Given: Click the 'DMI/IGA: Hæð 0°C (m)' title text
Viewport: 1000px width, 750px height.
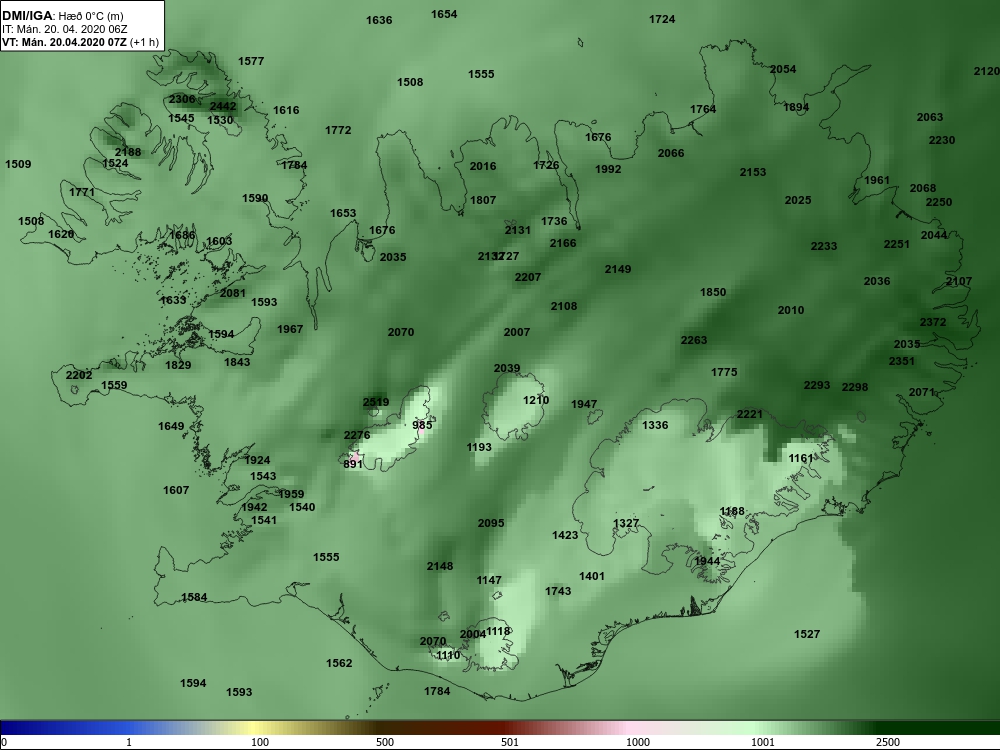Looking at the screenshot, I should [x=62, y=16].
